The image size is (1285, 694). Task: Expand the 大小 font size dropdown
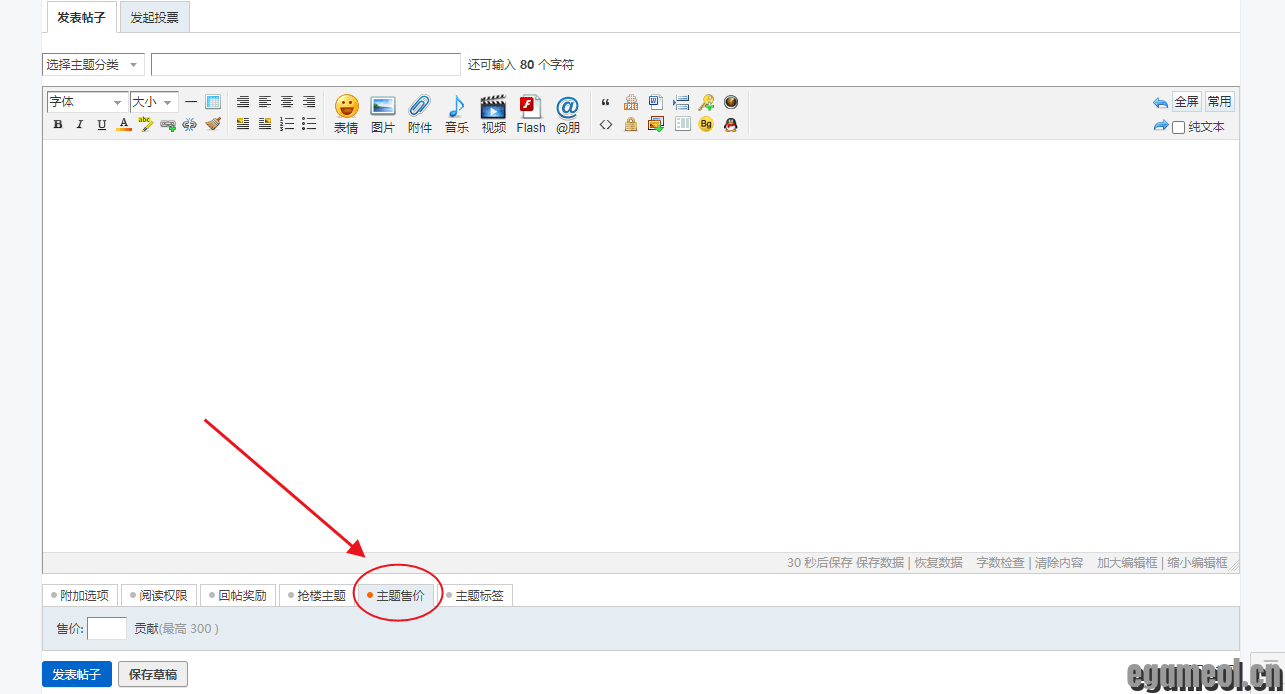pos(154,102)
